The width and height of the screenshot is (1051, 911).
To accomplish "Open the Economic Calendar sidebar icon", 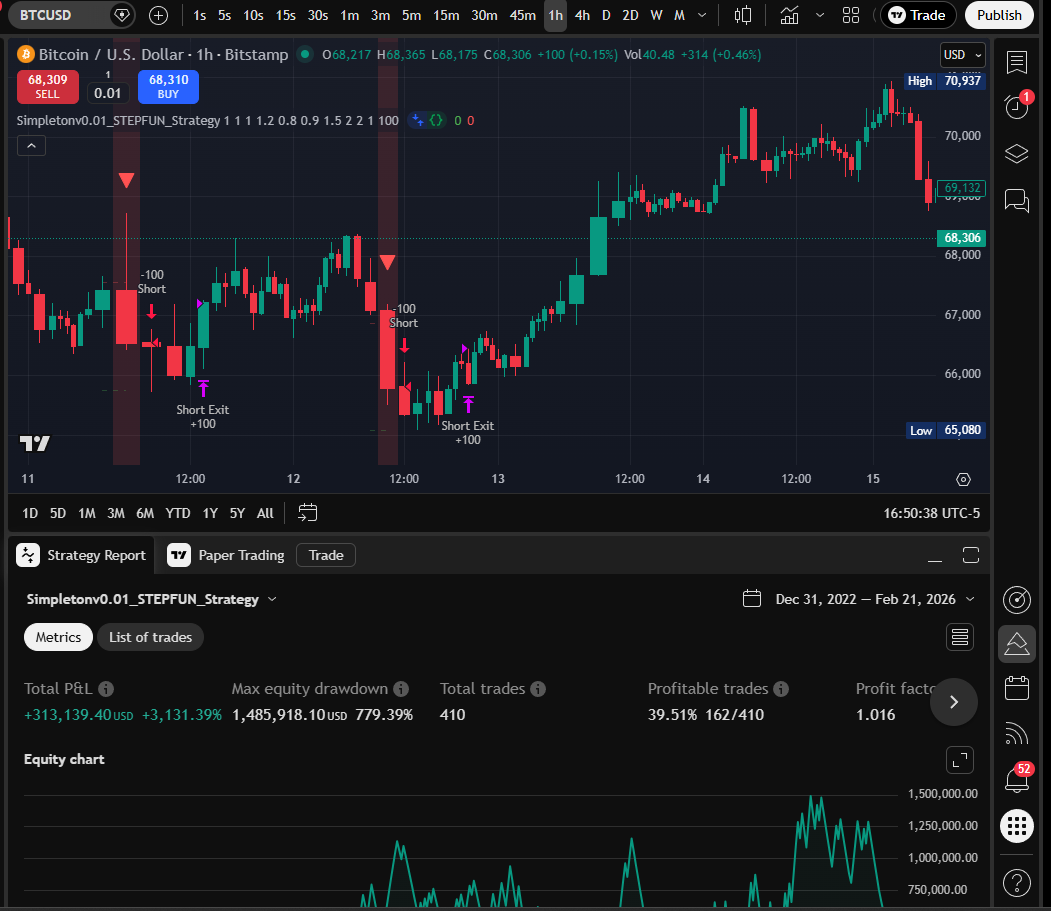I will click(1016, 687).
